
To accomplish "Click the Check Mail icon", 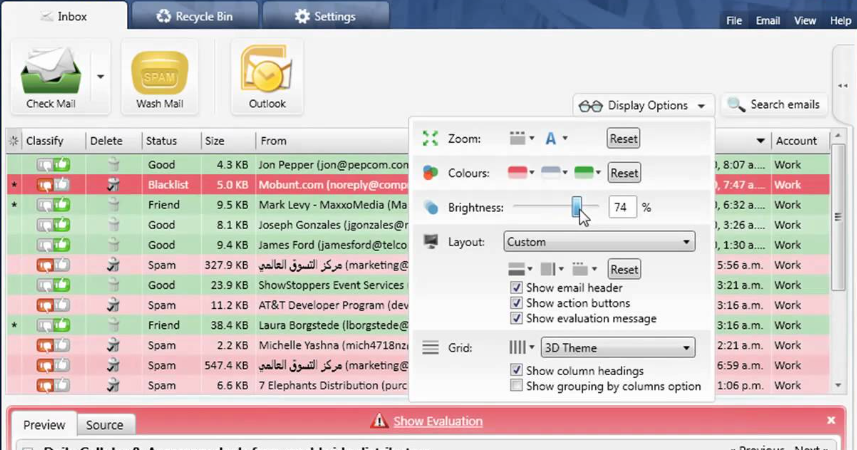I will (x=51, y=71).
